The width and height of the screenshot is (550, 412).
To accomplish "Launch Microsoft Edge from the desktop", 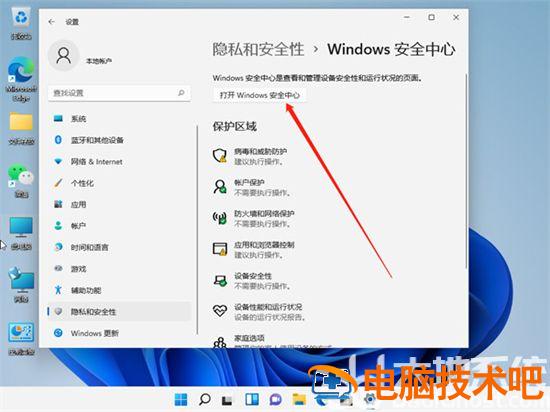I will [x=21, y=80].
